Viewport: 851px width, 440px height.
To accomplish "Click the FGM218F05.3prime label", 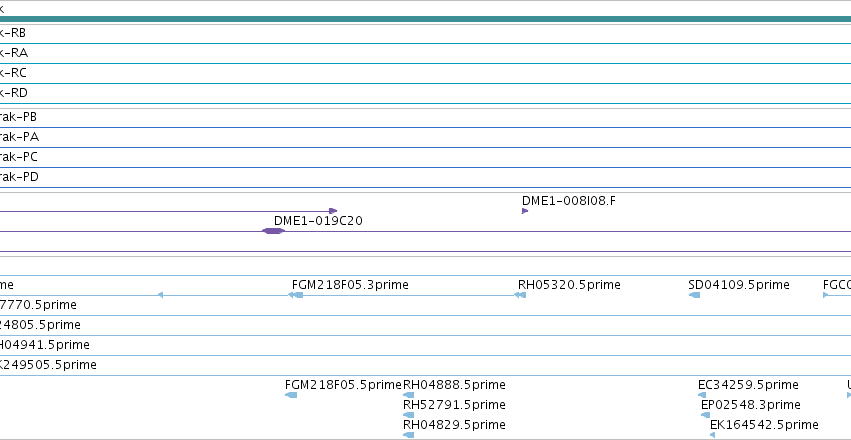I will coord(350,285).
